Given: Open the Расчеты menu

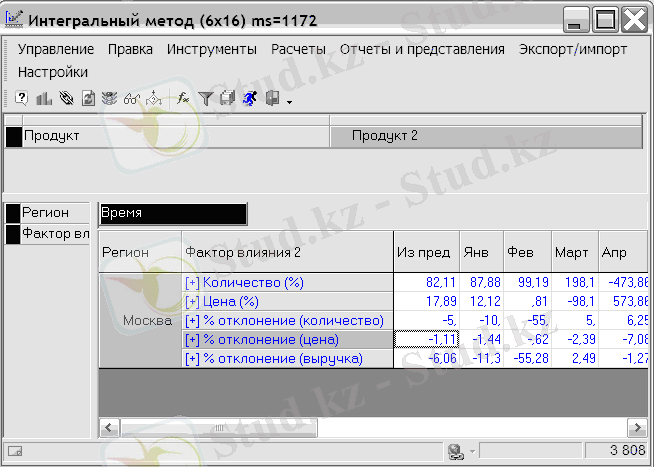Looking at the screenshot, I should click(298, 49).
